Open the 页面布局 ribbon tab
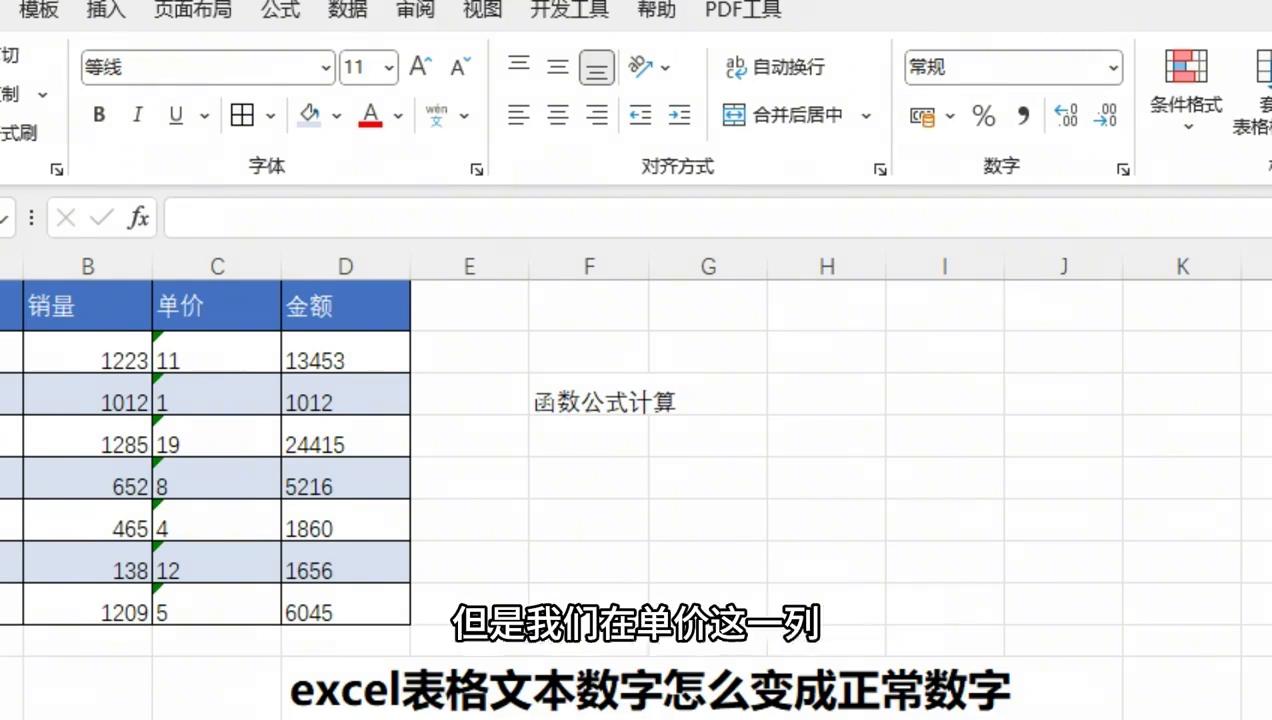Viewport: 1272px width, 720px height. (192, 10)
